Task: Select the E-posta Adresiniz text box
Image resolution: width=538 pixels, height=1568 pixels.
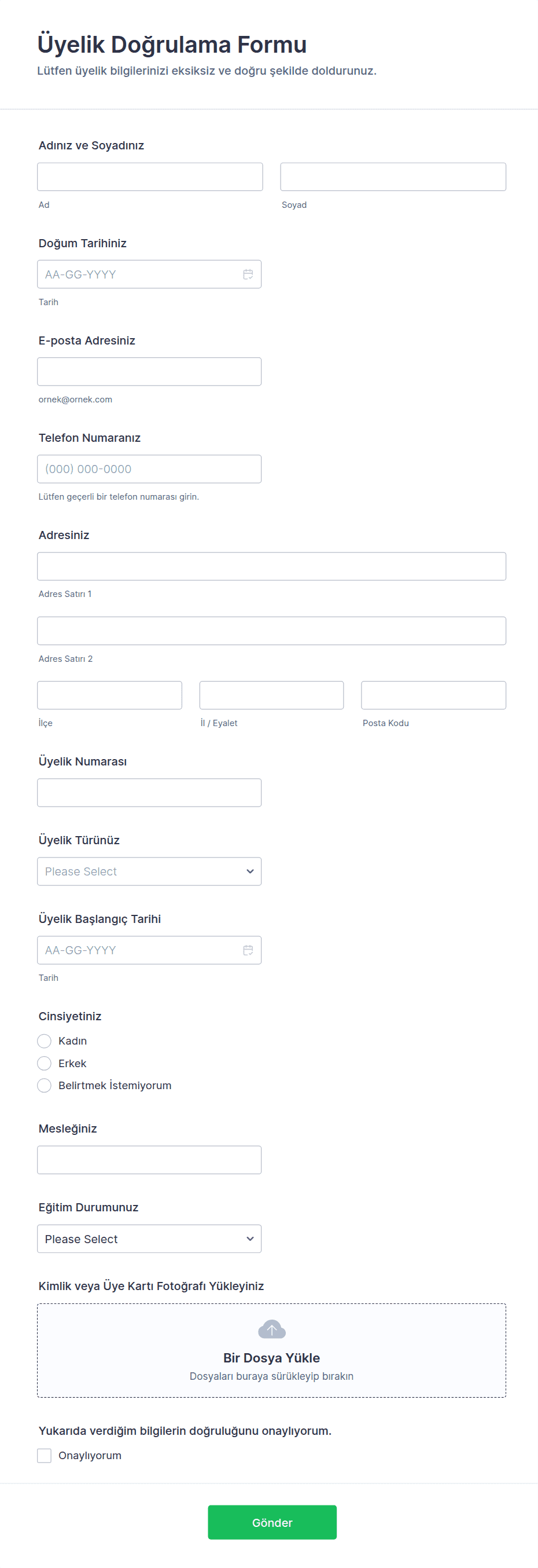Action: click(x=149, y=372)
